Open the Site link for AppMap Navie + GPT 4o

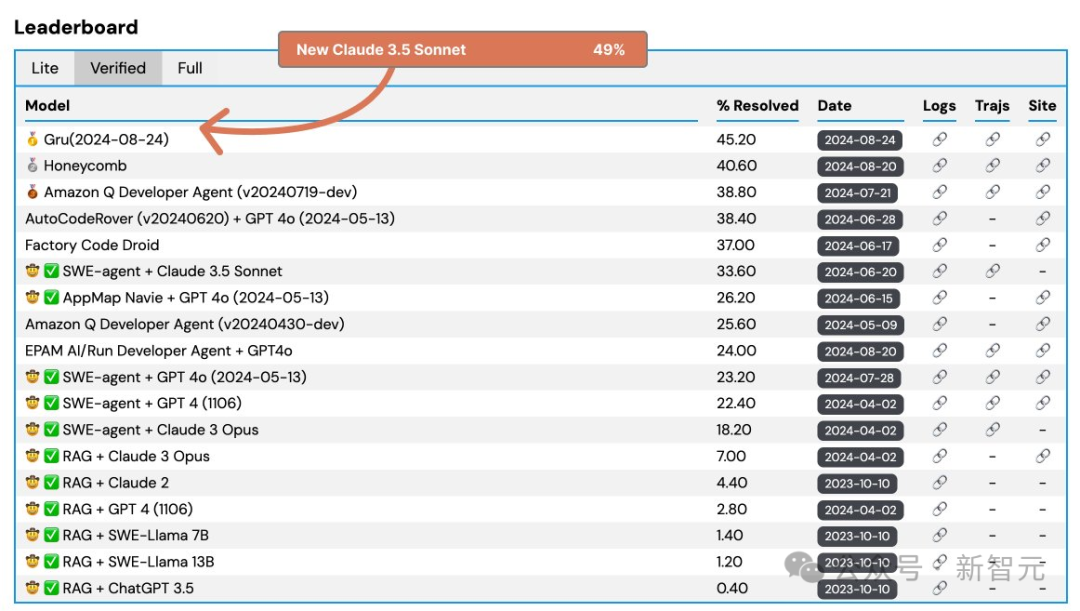(x=1043, y=298)
